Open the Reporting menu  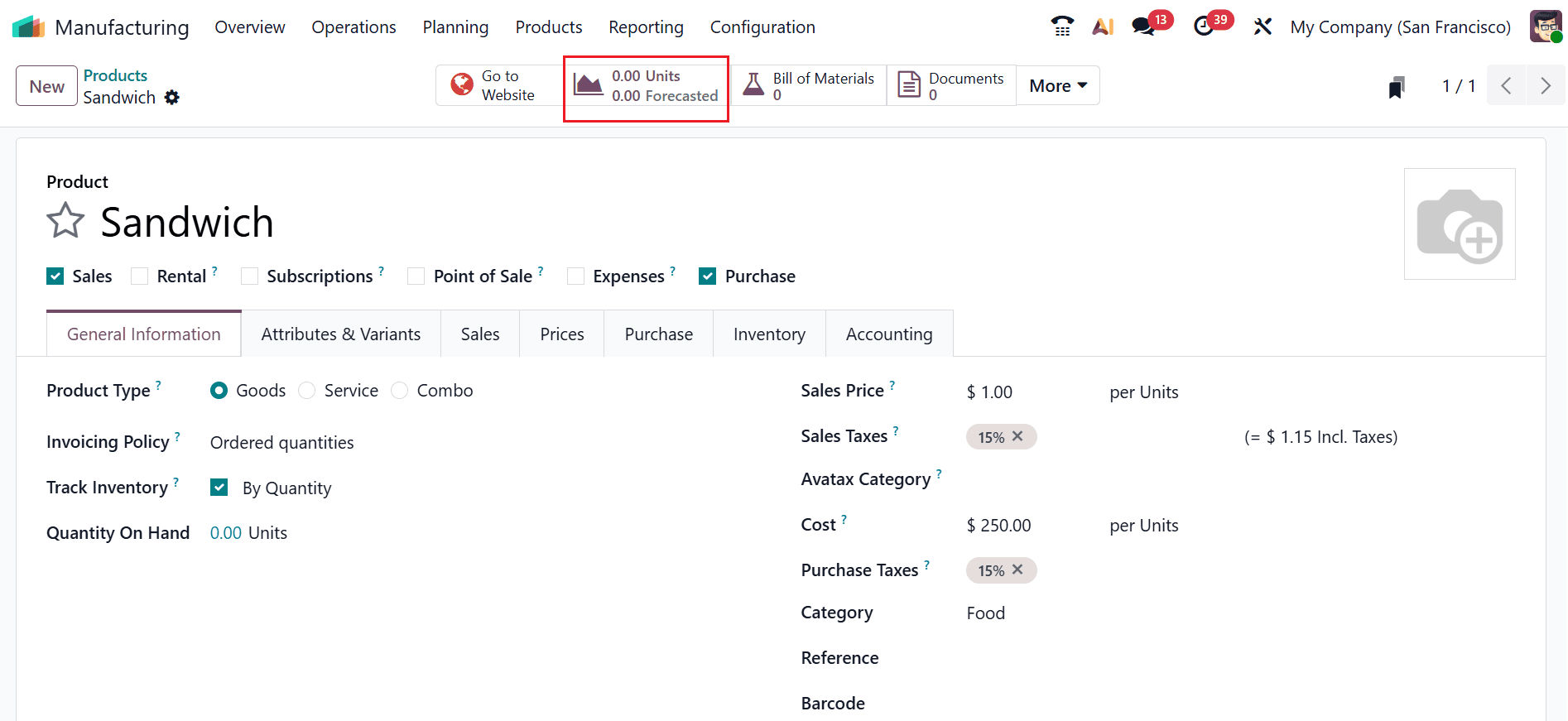[x=646, y=27]
